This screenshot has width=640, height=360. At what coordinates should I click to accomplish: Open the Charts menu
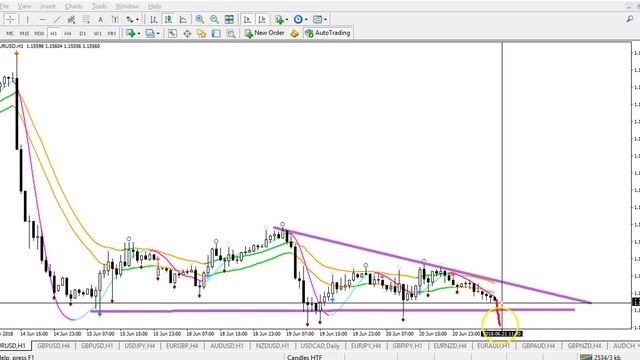[x=73, y=6]
